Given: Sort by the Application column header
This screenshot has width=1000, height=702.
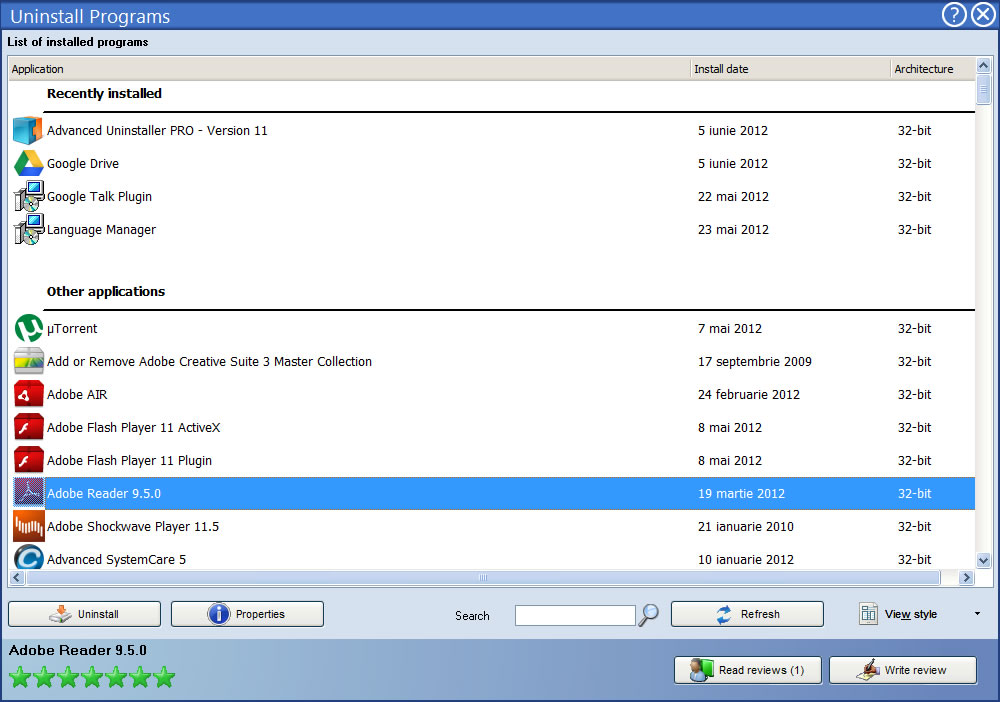Looking at the screenshot, I should coord(349,69).
